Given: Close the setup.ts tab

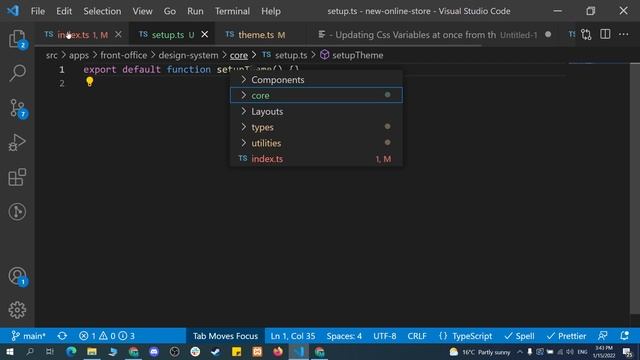Looking at the screenshot, I should (204, 35).
